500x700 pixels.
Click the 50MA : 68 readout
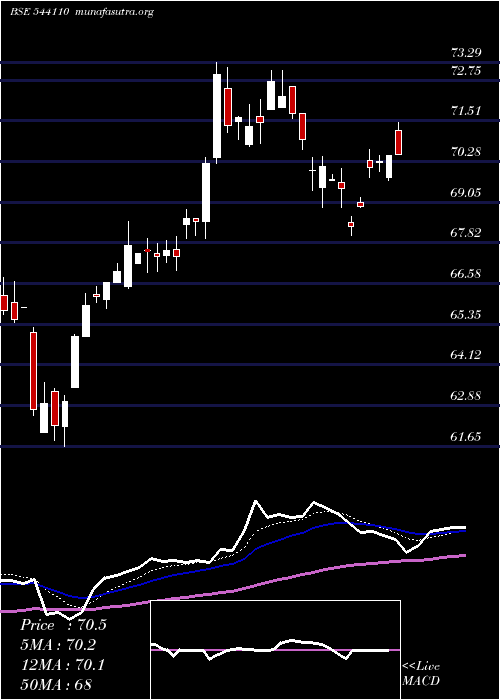point(56,685)
